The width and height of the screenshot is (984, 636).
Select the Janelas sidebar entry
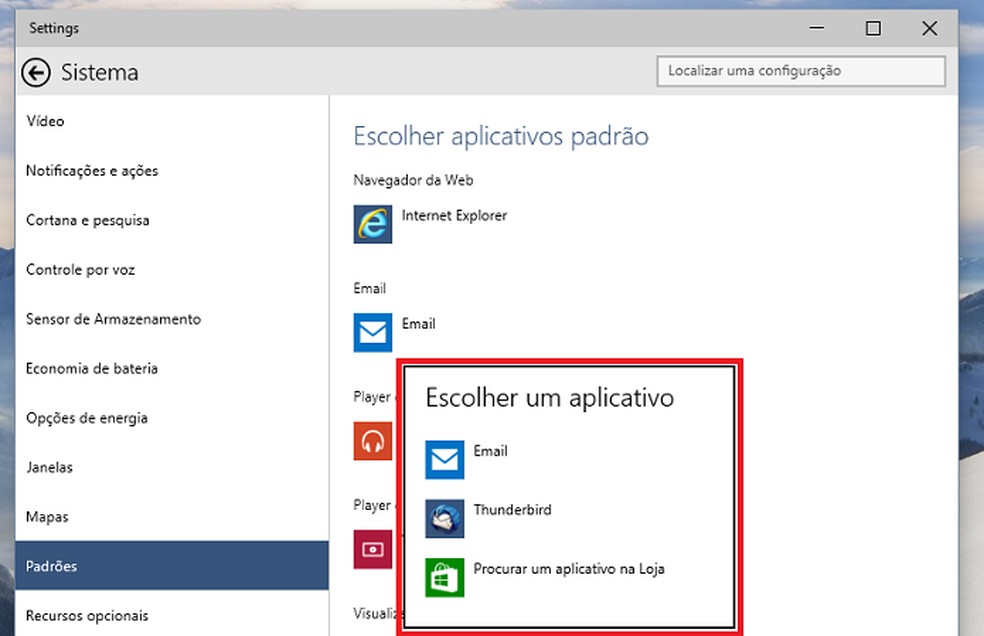tap(50, 467)
